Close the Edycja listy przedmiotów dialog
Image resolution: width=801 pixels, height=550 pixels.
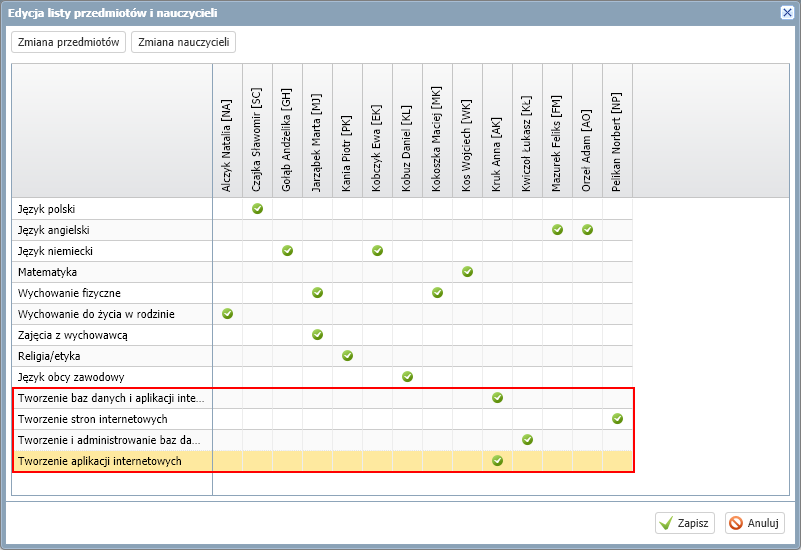[x=787, y=13]
